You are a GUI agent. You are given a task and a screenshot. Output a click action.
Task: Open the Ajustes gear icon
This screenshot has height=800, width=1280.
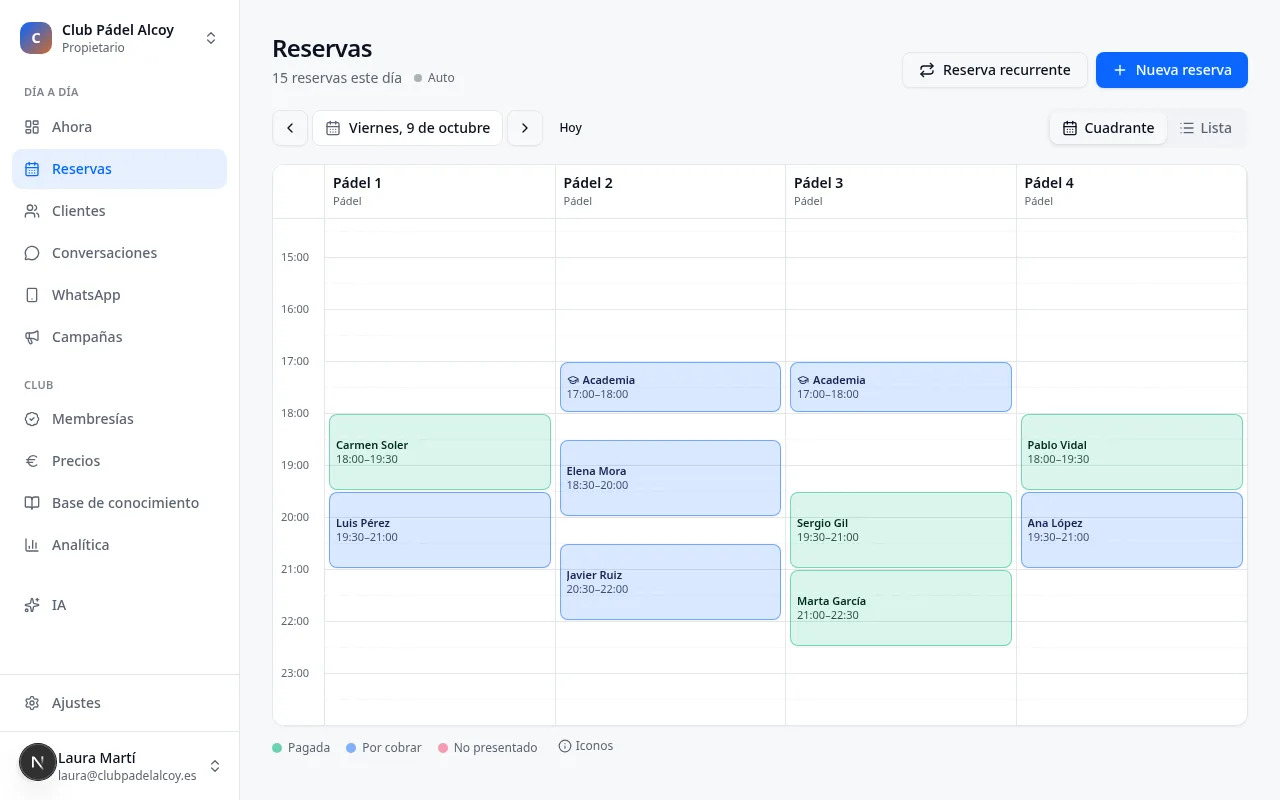pos(32,703)
